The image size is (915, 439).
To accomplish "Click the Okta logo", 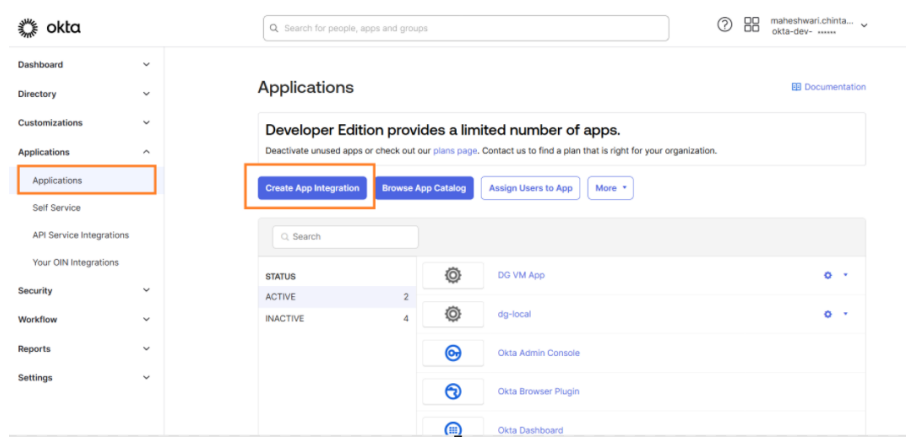I will (x=50, y=28).
